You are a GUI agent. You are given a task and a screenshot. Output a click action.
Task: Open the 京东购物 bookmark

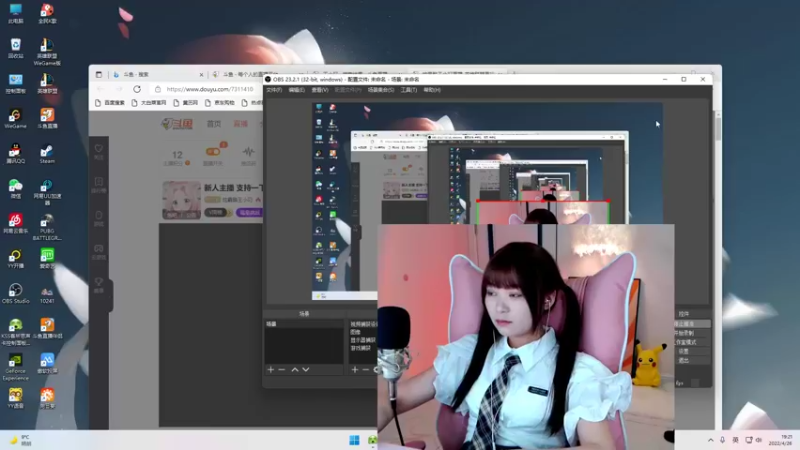(x=220, y=103)
